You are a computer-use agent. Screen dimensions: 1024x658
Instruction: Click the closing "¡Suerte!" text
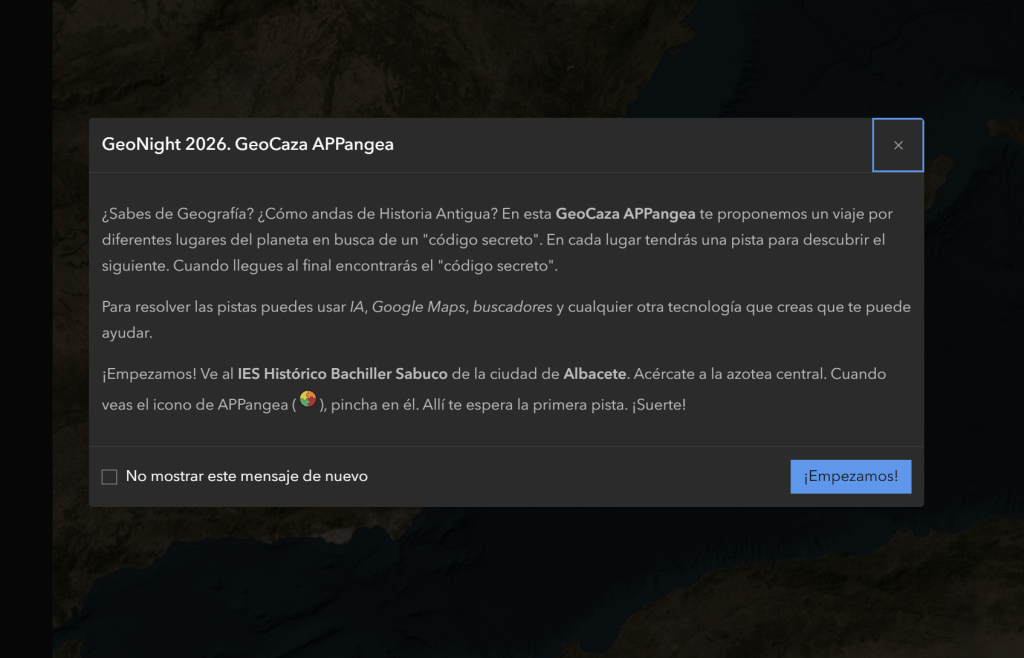[x=658, y=406]
